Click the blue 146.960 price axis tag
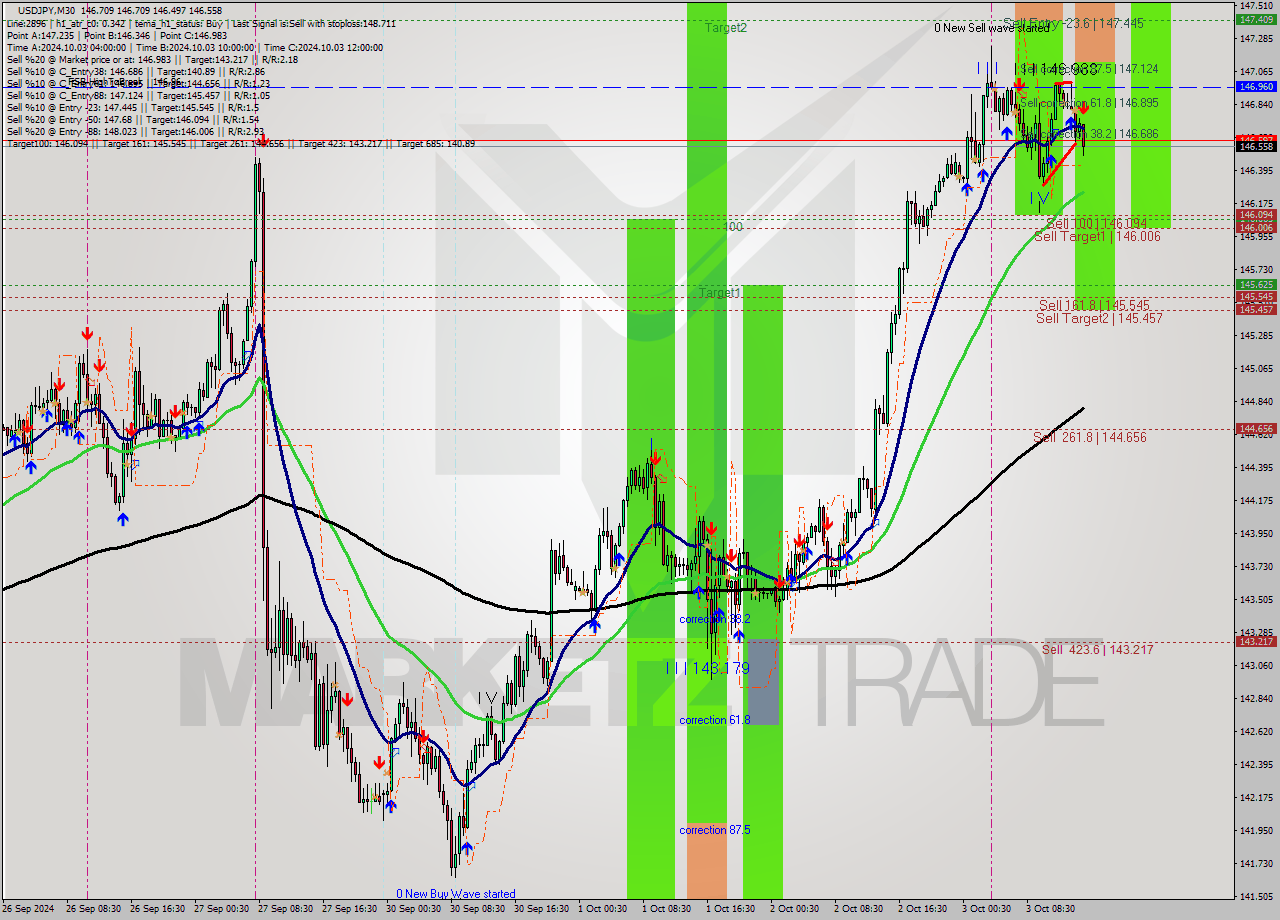1280x920 pixels. click(x=1256, y=87)
